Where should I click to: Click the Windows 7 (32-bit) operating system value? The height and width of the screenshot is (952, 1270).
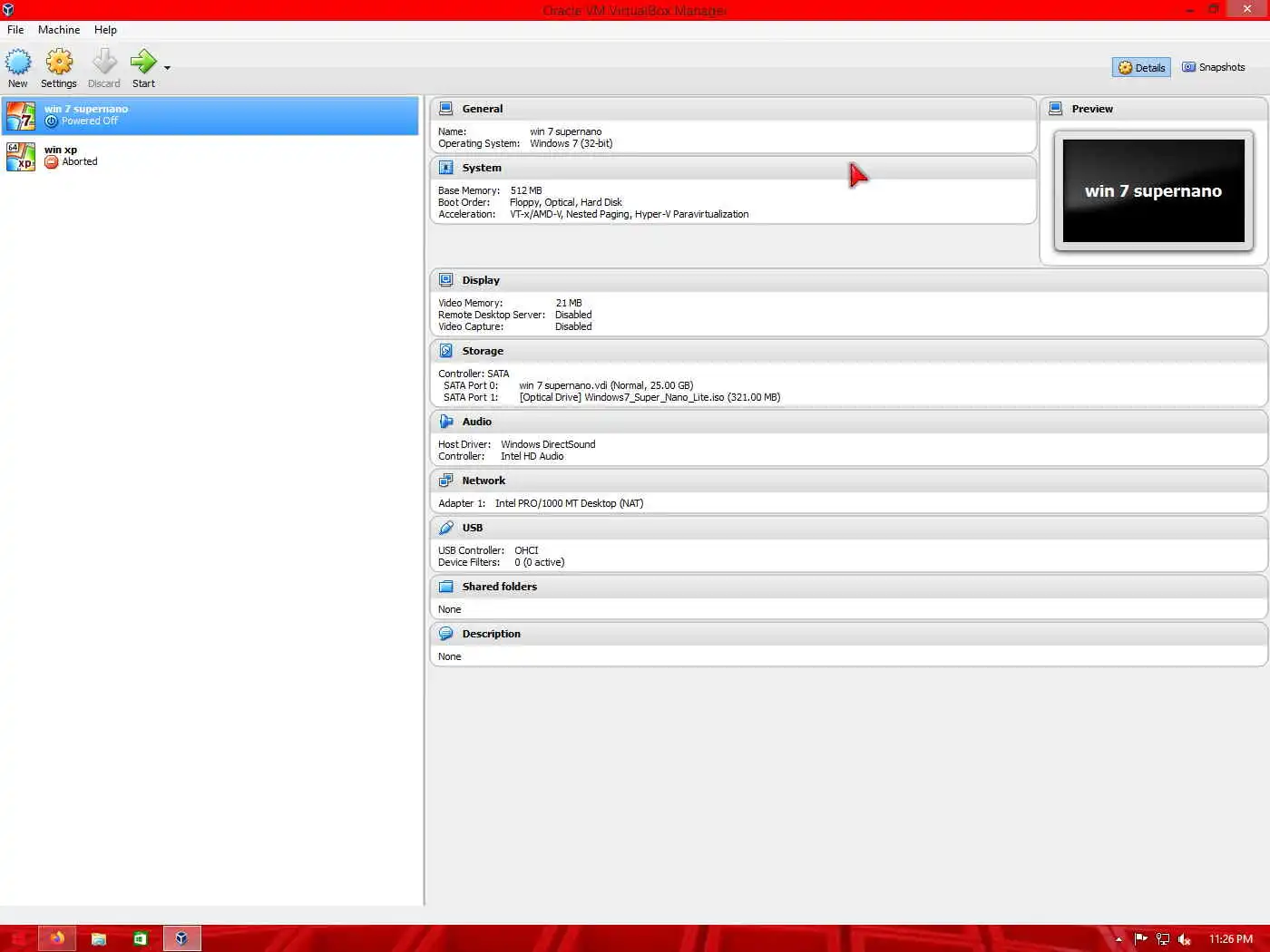tap(571, 143)
